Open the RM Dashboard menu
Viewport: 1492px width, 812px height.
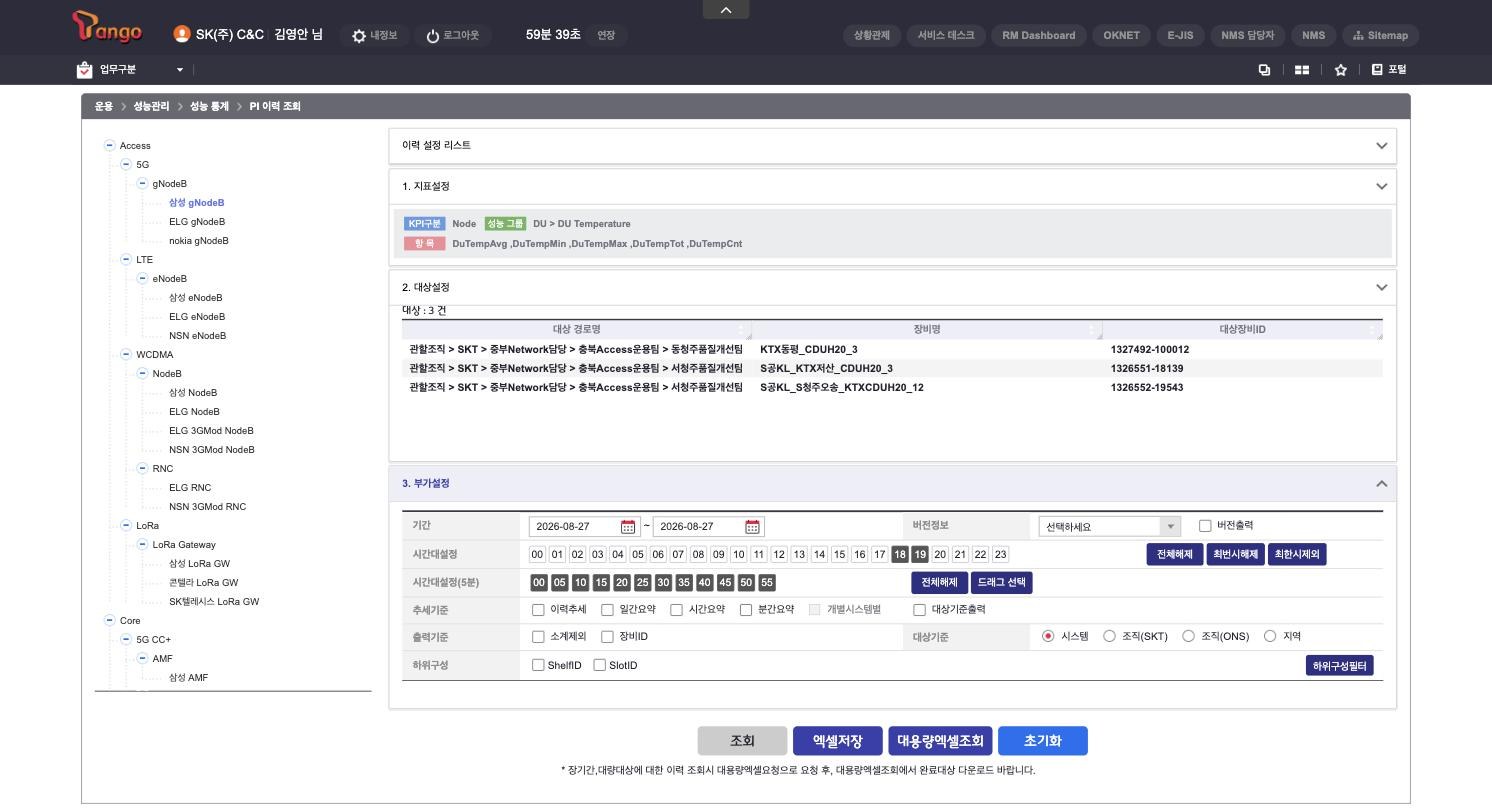point(1039,35)
